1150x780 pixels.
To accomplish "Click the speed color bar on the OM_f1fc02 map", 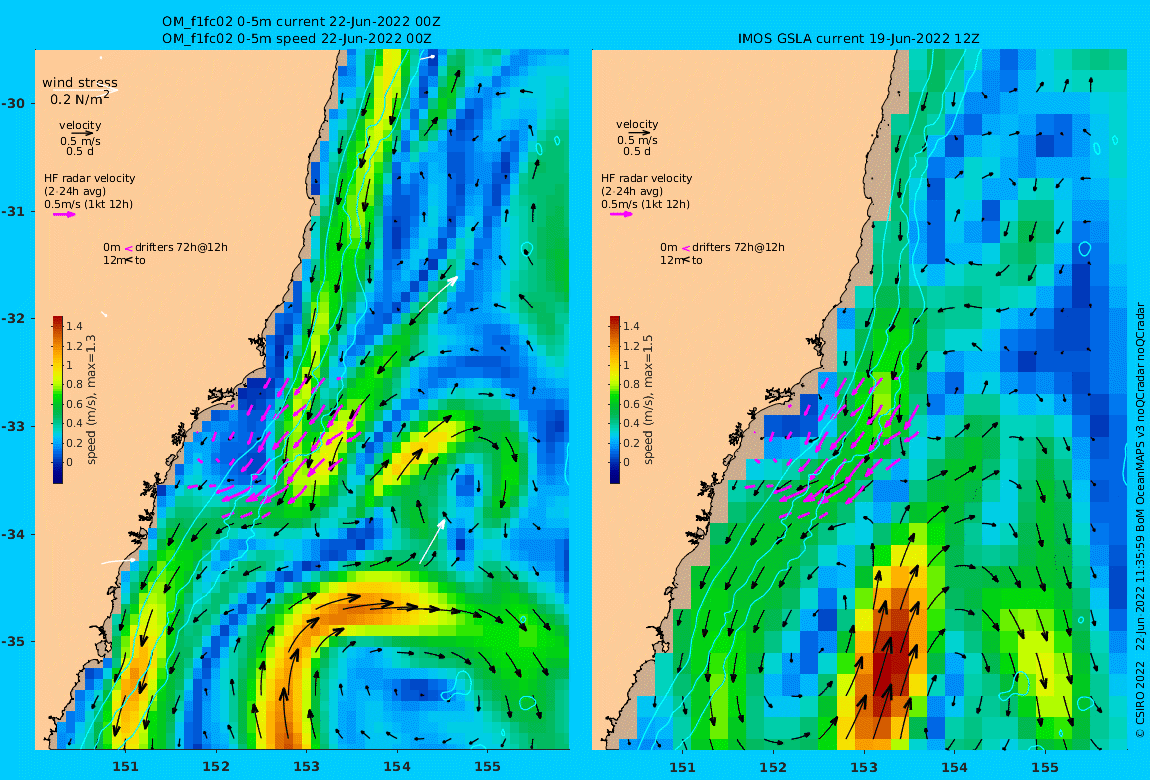I will point(58,400).
